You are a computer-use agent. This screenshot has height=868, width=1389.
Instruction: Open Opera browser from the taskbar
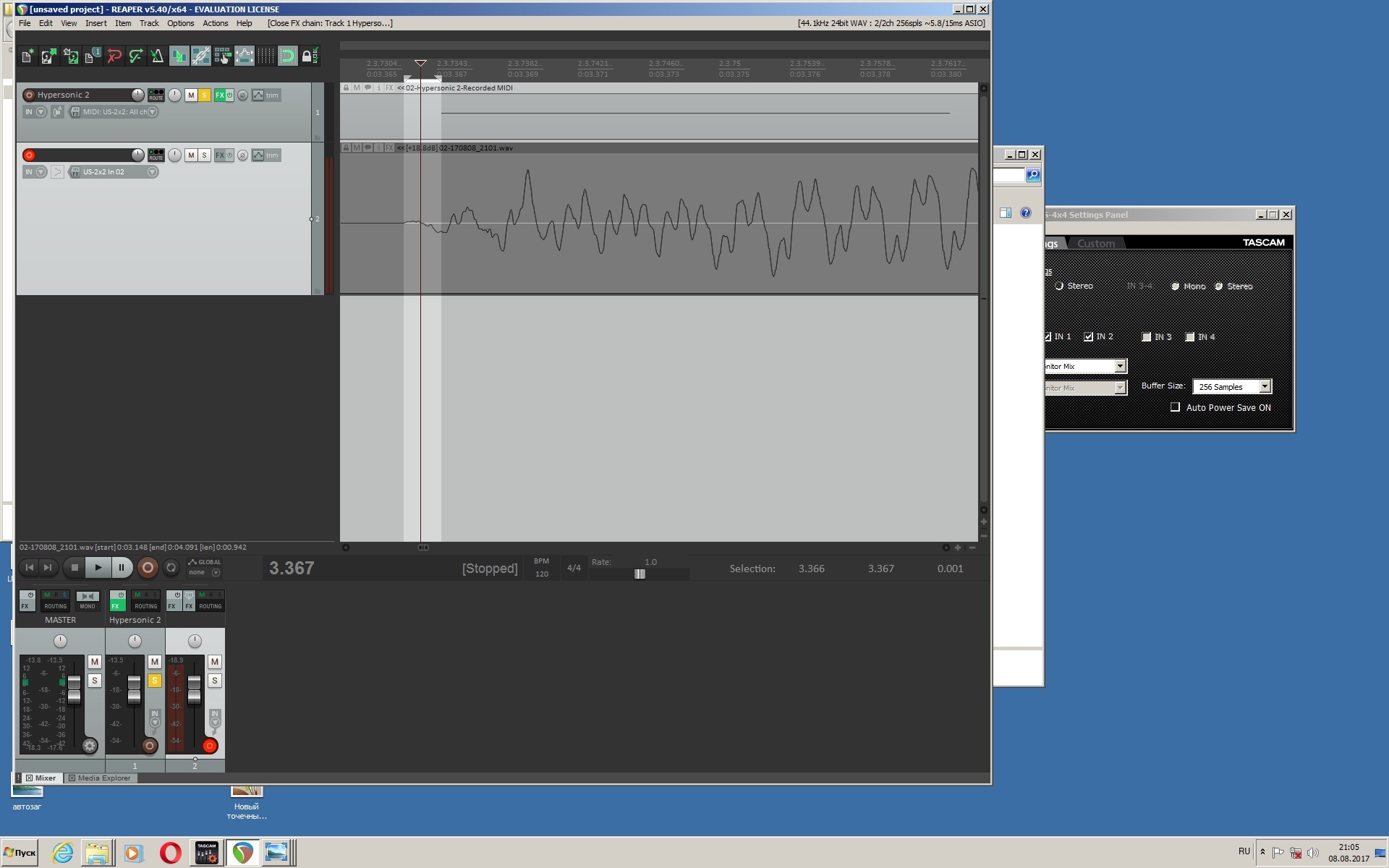tap(170, 853)
